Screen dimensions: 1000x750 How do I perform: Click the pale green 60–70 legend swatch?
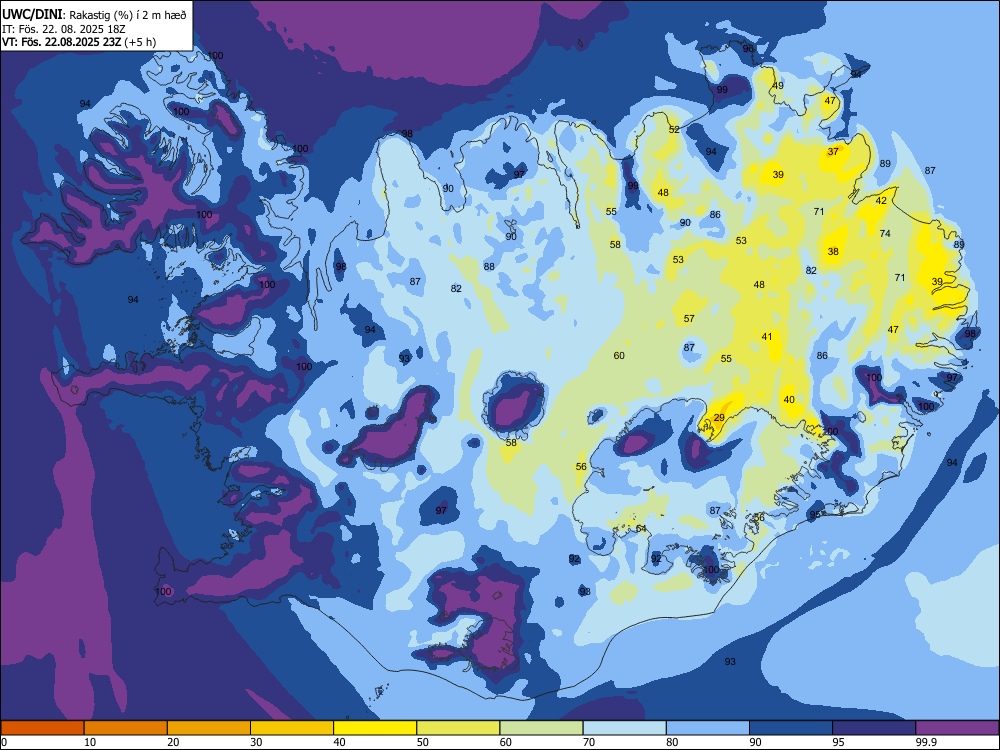pos(541,728)
